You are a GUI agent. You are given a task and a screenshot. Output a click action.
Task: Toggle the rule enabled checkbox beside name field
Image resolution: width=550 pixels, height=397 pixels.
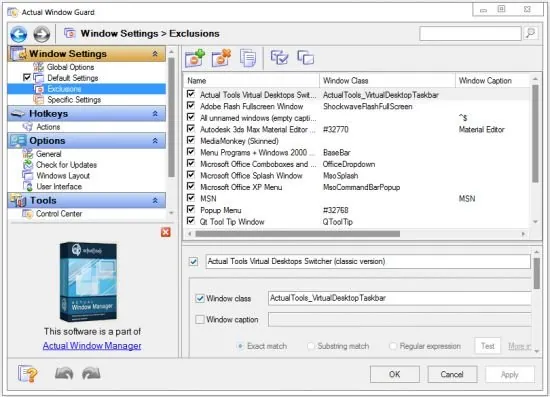click(x=193, y=261)
